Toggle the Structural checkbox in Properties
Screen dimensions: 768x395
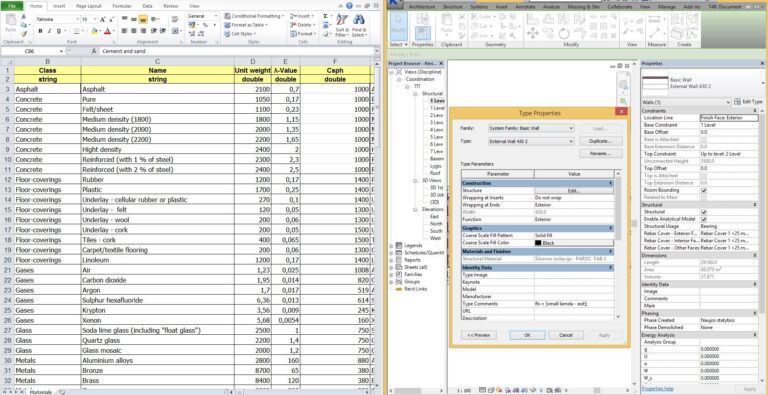point(704,212)
